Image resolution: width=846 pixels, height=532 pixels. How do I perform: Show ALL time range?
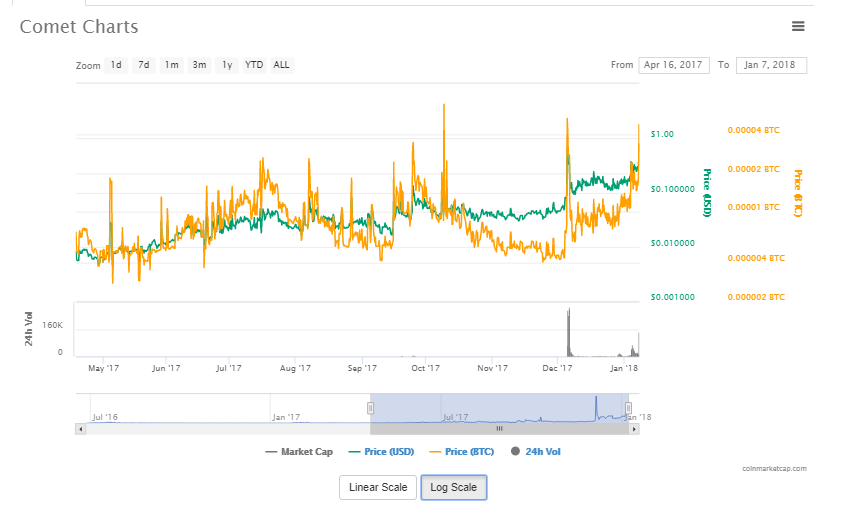(x=281, y=65)
